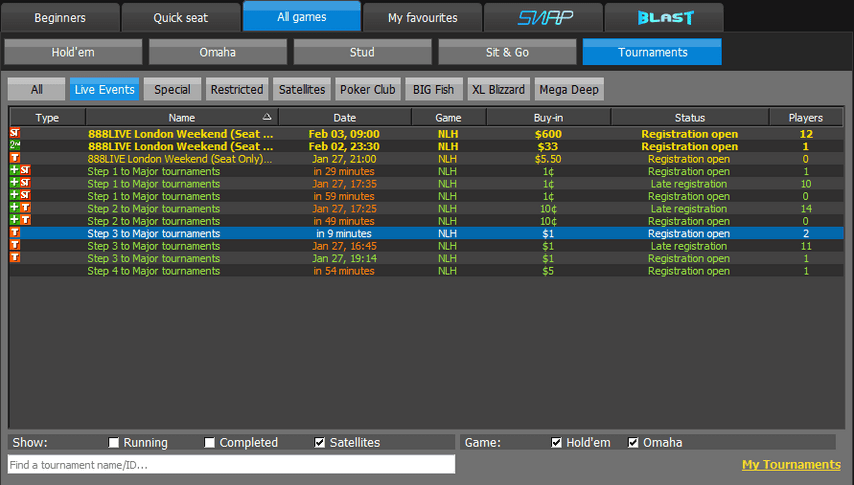Click the players count '14' cell

806,209
